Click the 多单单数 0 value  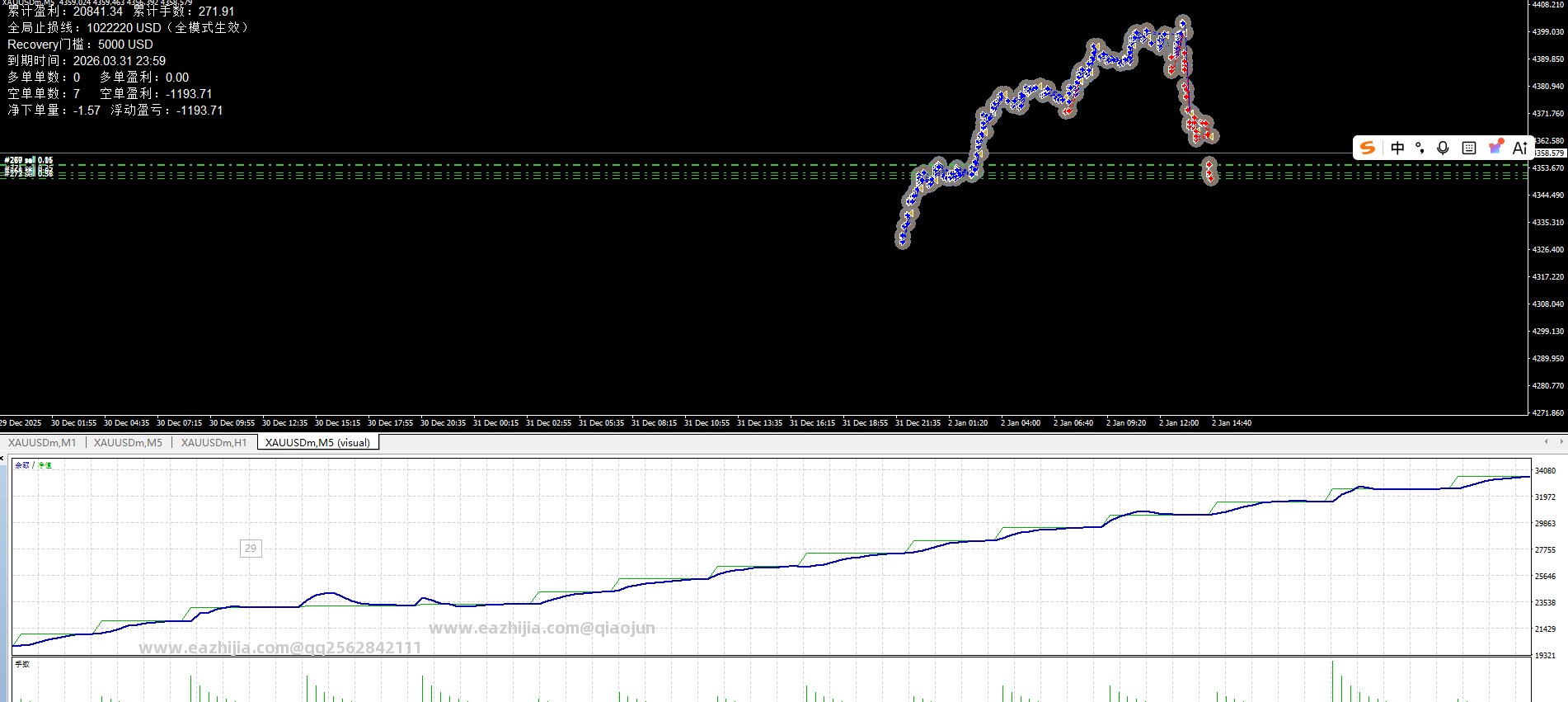(44, 78)
